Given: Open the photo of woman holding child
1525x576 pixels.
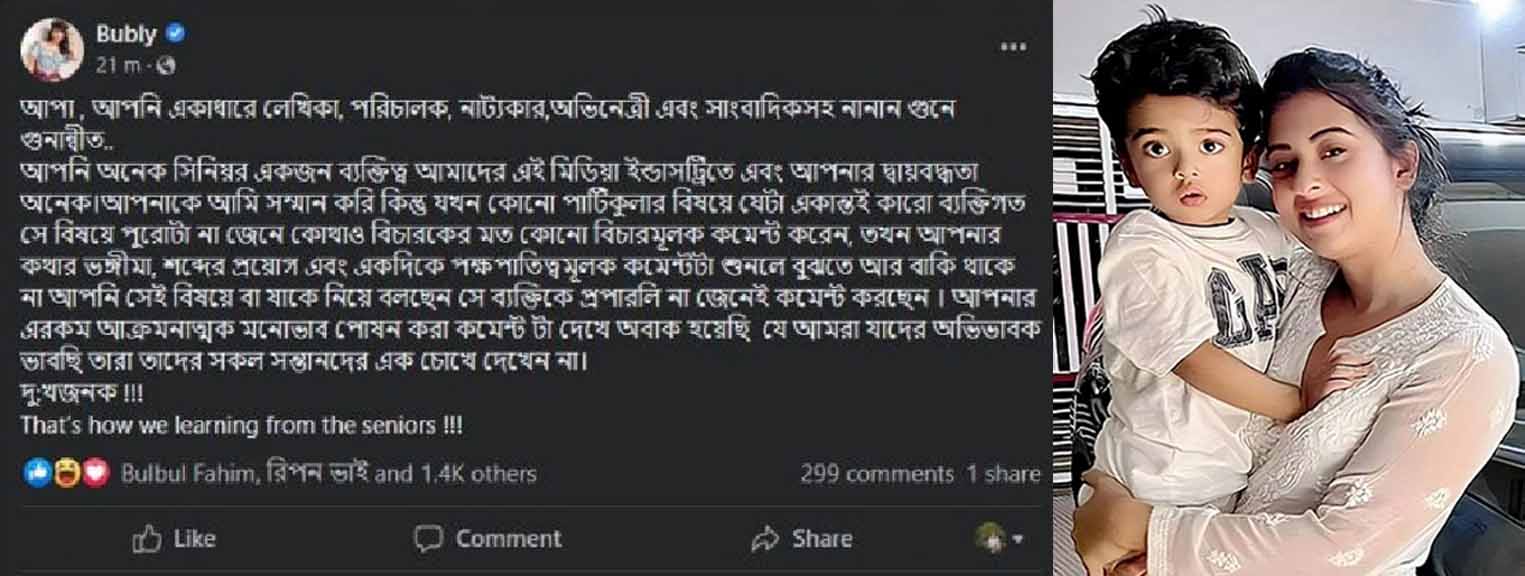Looking at the screenshot, I should (1288, 288).
